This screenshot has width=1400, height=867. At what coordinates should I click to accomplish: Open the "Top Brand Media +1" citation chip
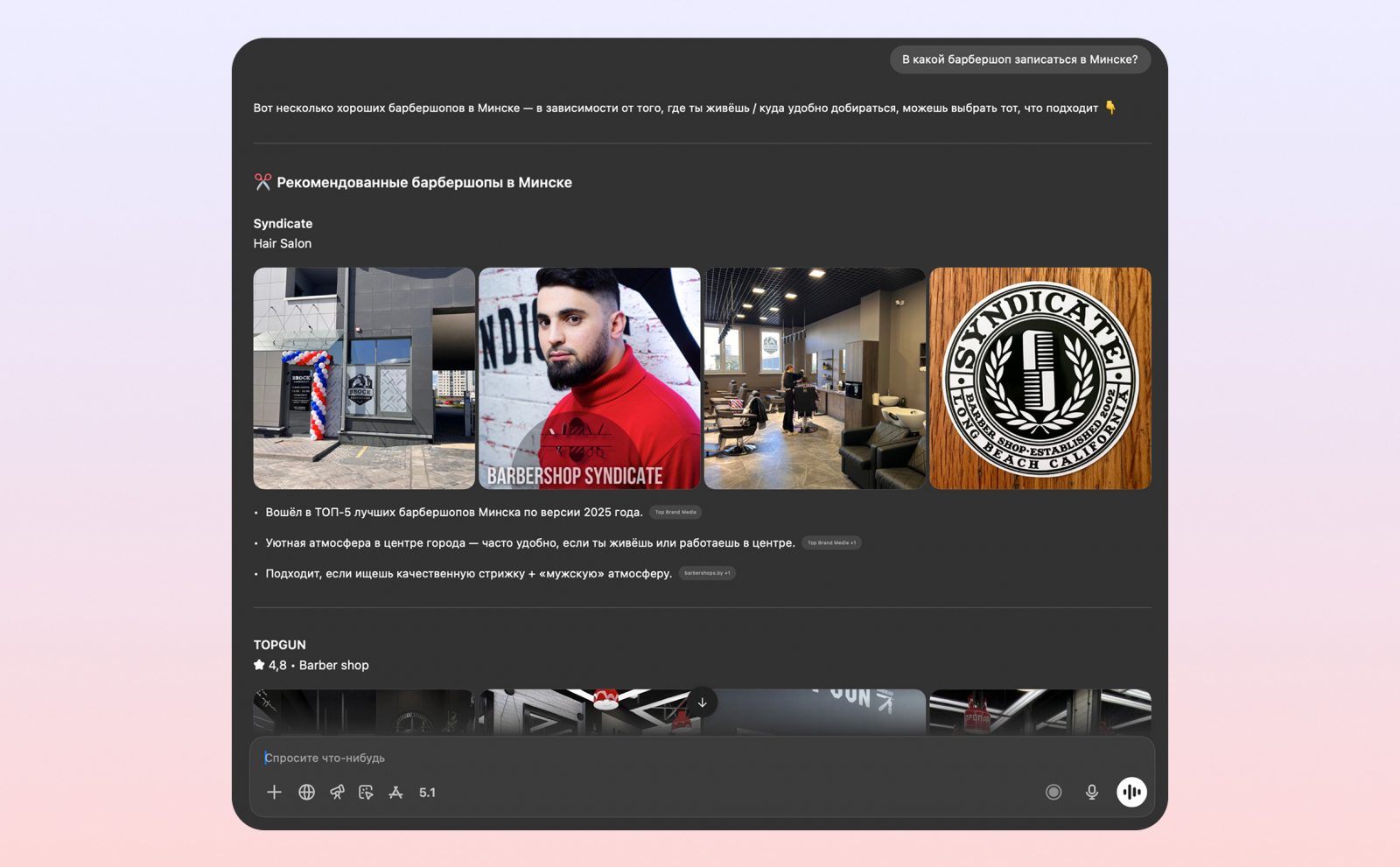point(831,543)
